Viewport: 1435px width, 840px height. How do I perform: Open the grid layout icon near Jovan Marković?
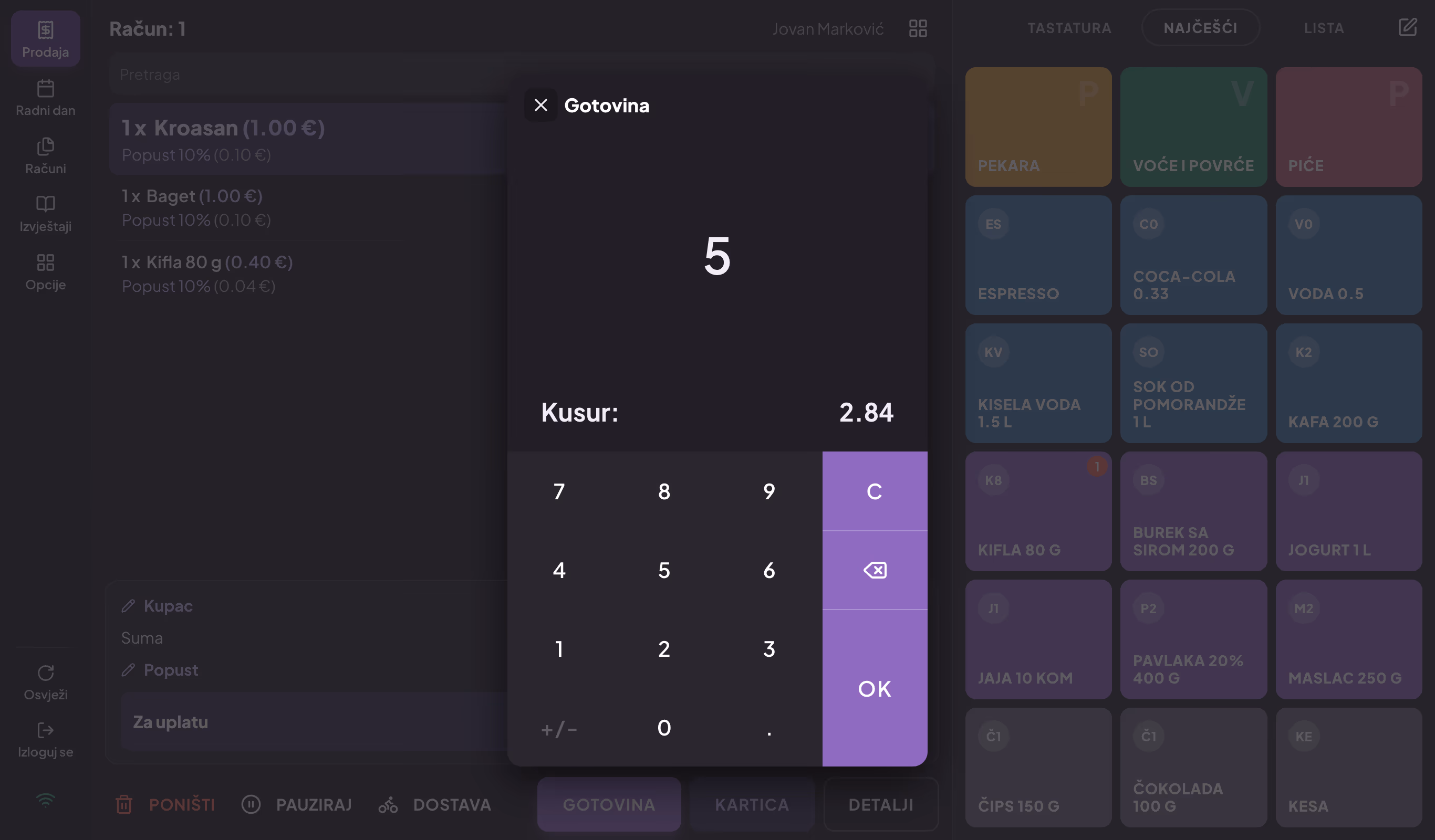pos(918,28)
